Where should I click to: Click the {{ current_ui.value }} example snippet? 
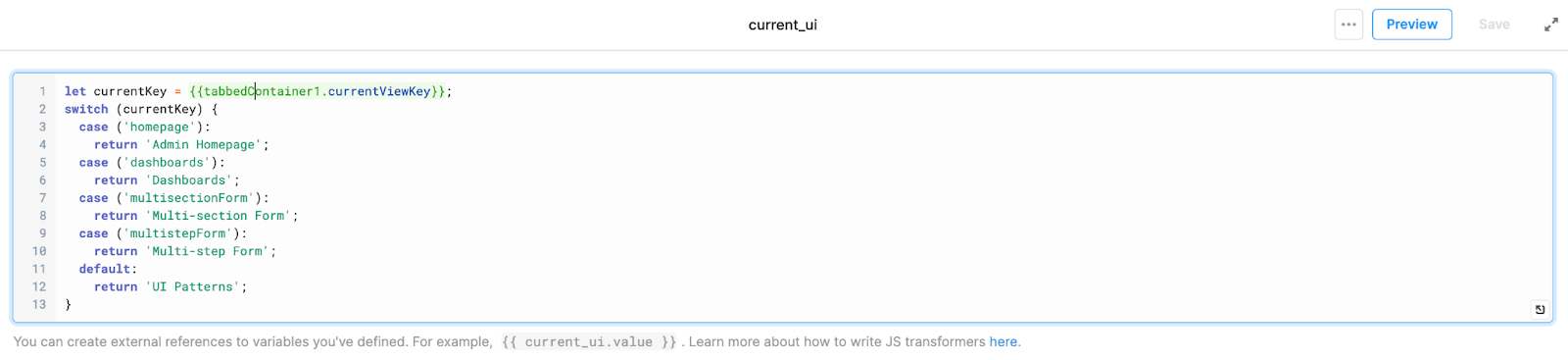(589, 341)
